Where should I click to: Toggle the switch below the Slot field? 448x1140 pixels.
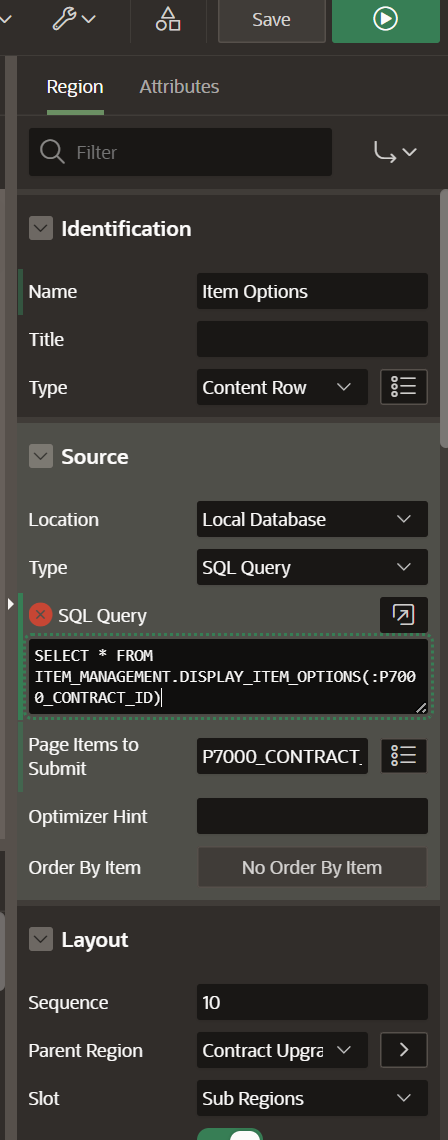click(229, 1134)
